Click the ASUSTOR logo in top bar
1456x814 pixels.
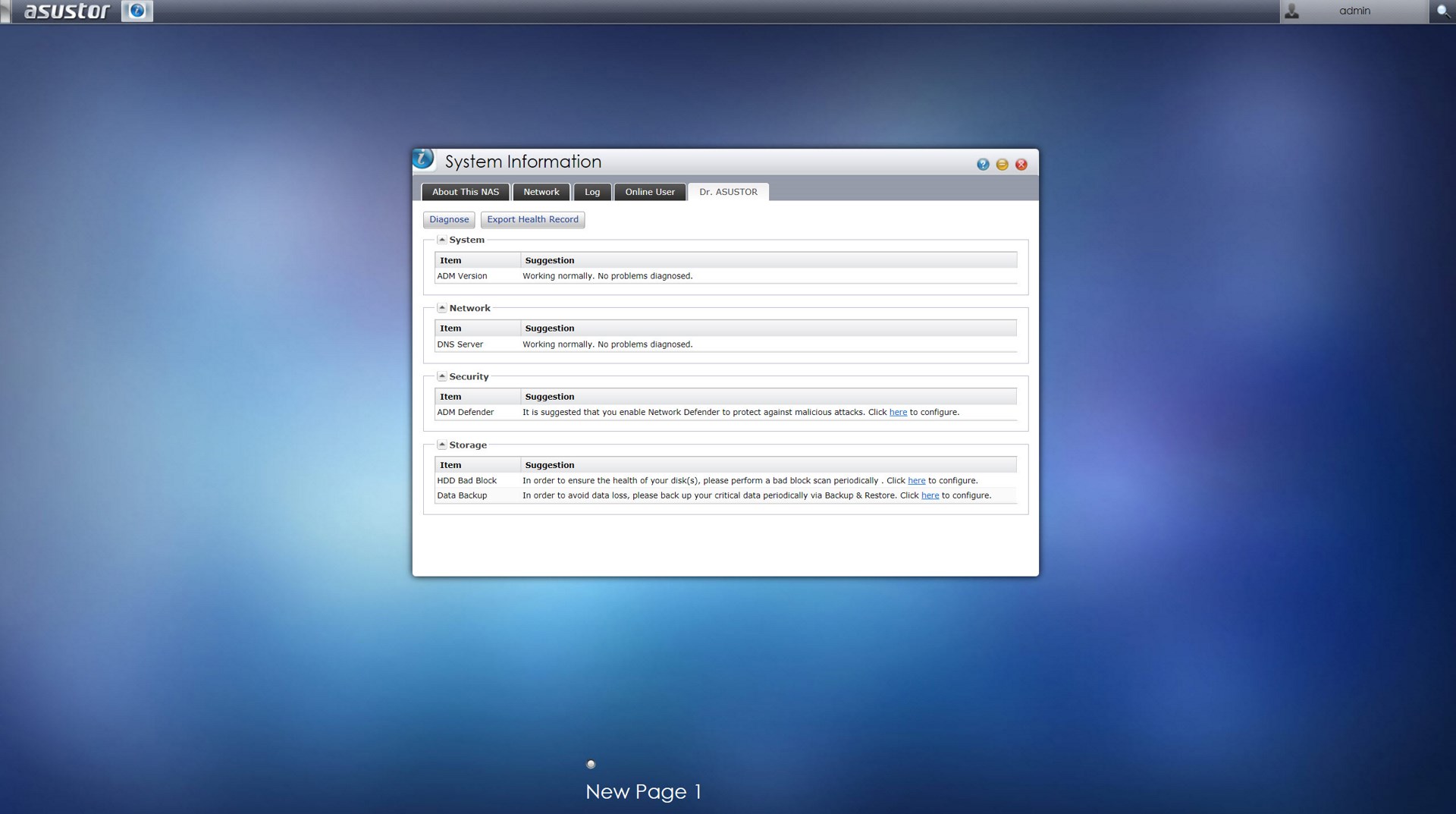(67, 11)
